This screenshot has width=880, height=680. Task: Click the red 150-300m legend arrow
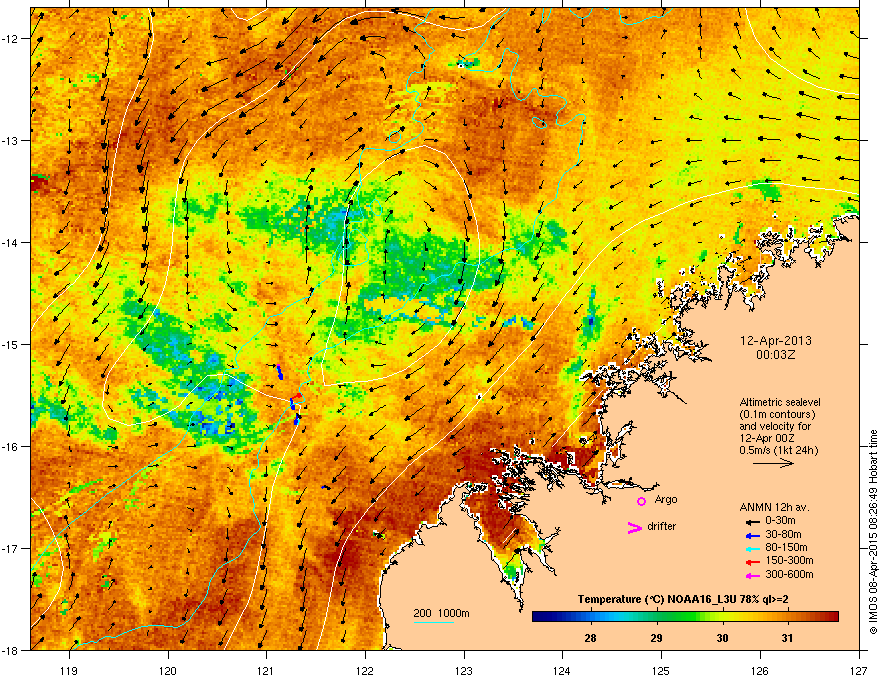tap(752, 562)
